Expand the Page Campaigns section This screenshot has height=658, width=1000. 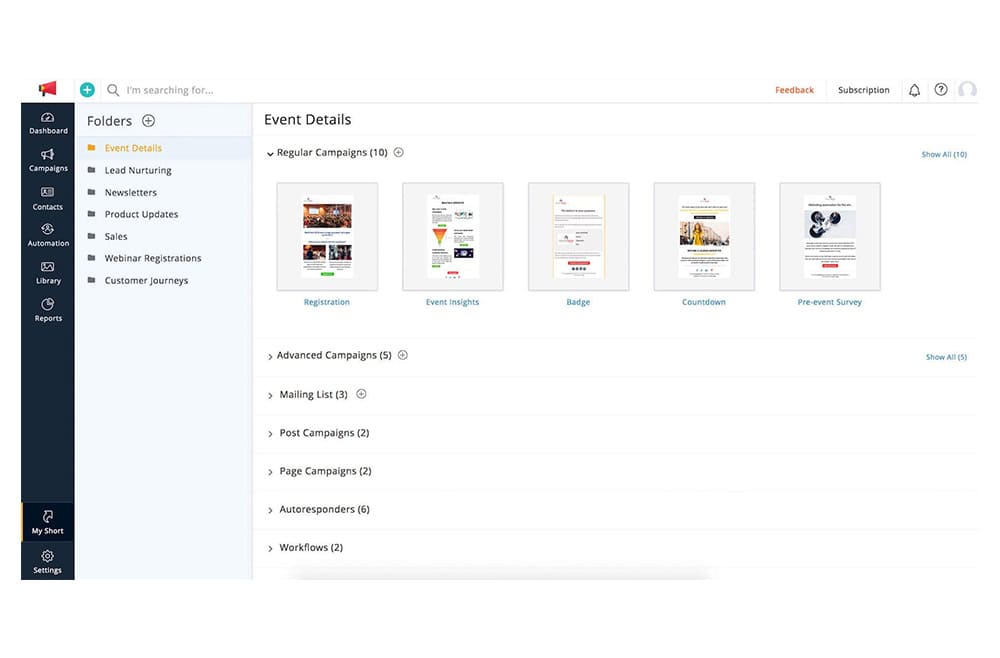tap(270, 472)
